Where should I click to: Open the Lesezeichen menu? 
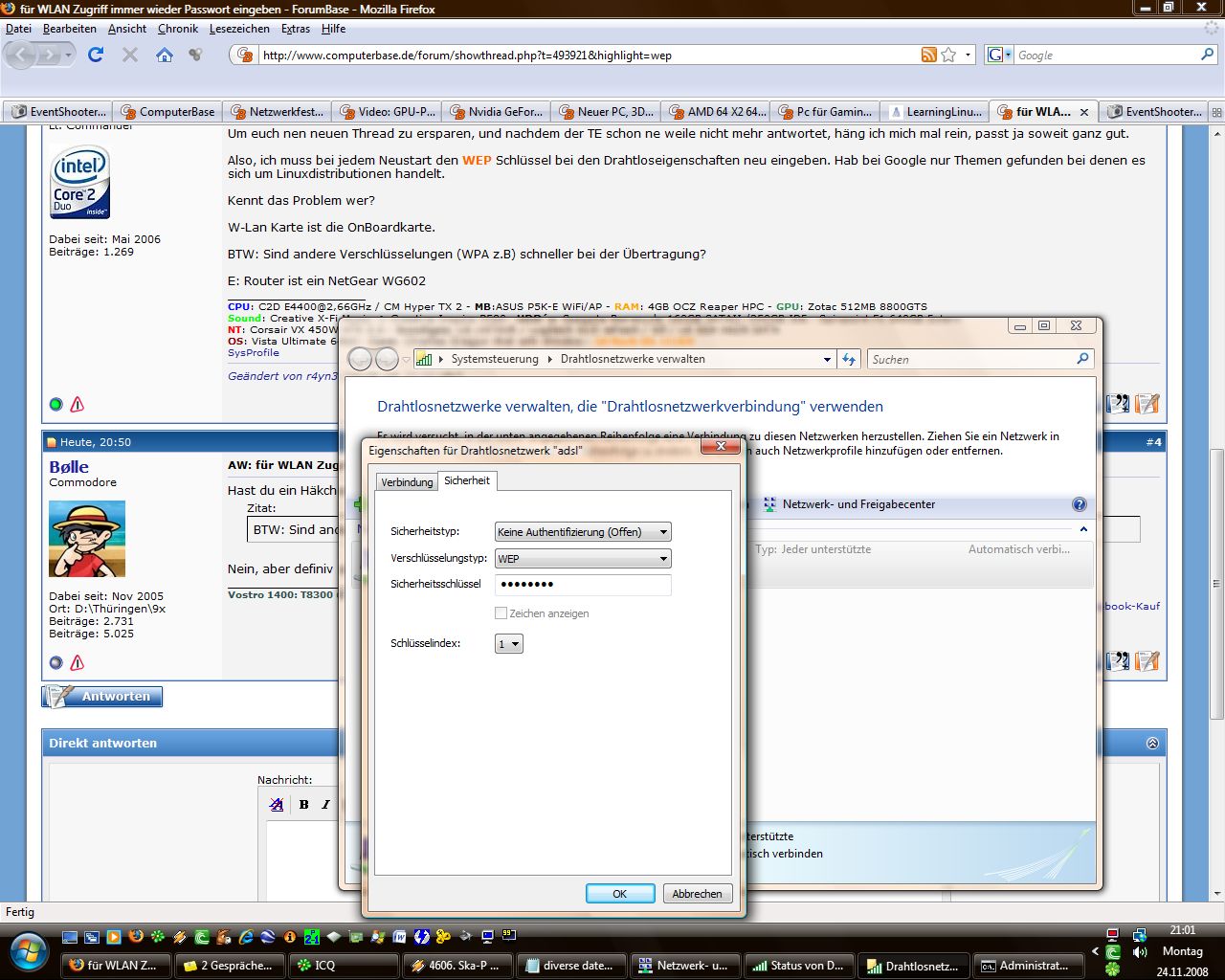[x=239, y=29]
